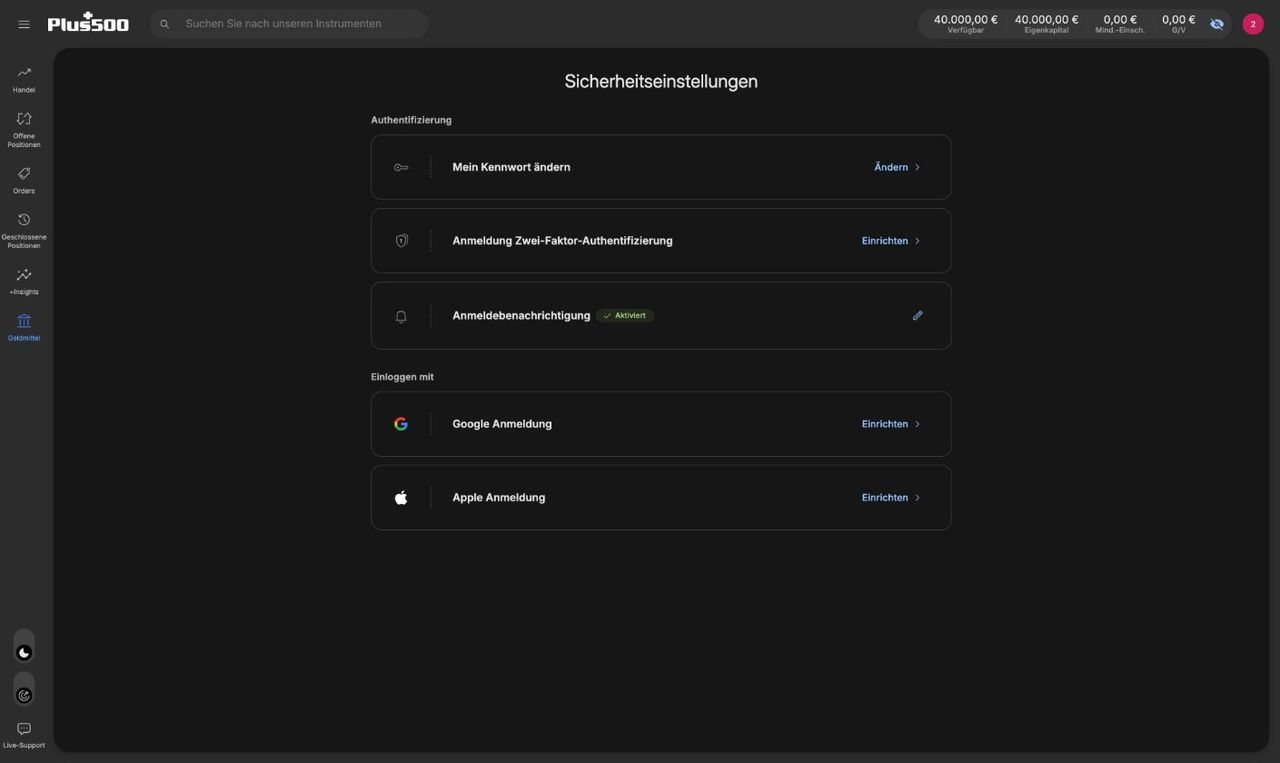This screenshot has height=763, width=1280.
Task: Click chevron in Zwei-Faktor-Authentifizierung row
Action: (x=917, y=241)
